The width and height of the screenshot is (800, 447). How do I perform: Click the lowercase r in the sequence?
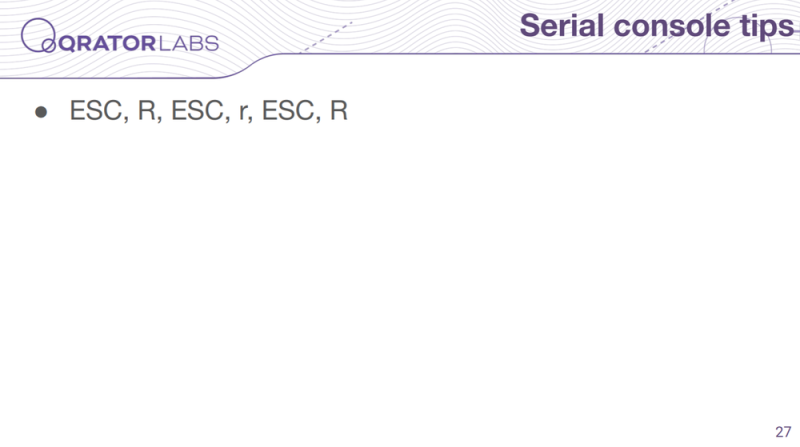242,113
